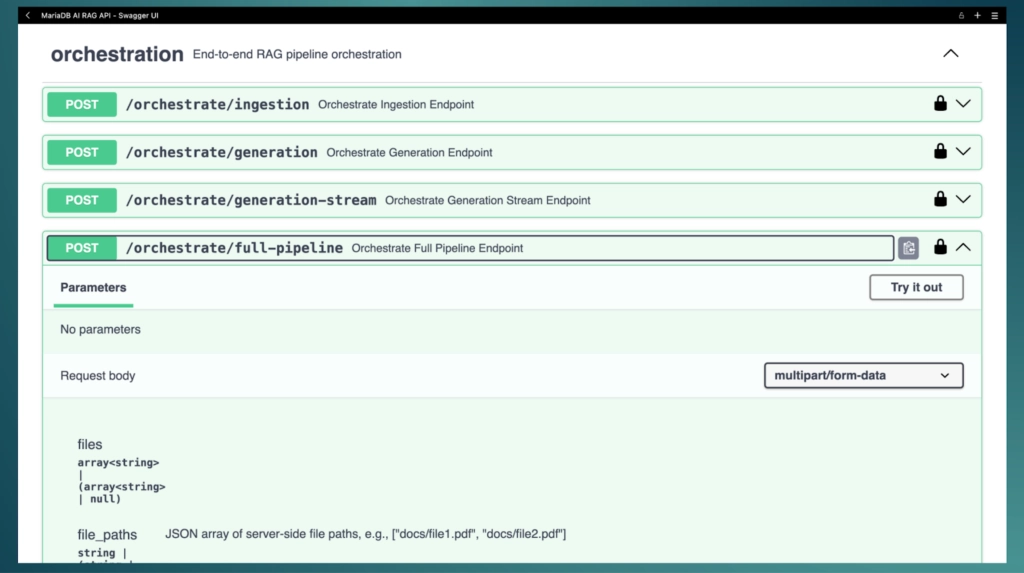Click the POST /orchestrate/full-pipeline summary bar

600,248
